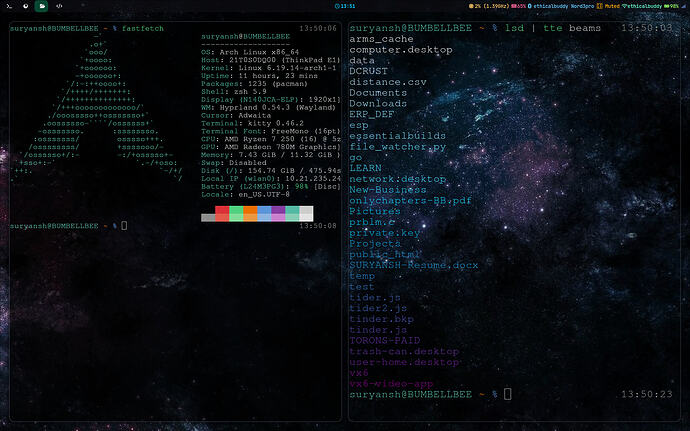The height and width of the screenshot is (431, 690).
Task: Click 'SURYANSH-Resume.docx' in the listing
Action: pos(414,265)
